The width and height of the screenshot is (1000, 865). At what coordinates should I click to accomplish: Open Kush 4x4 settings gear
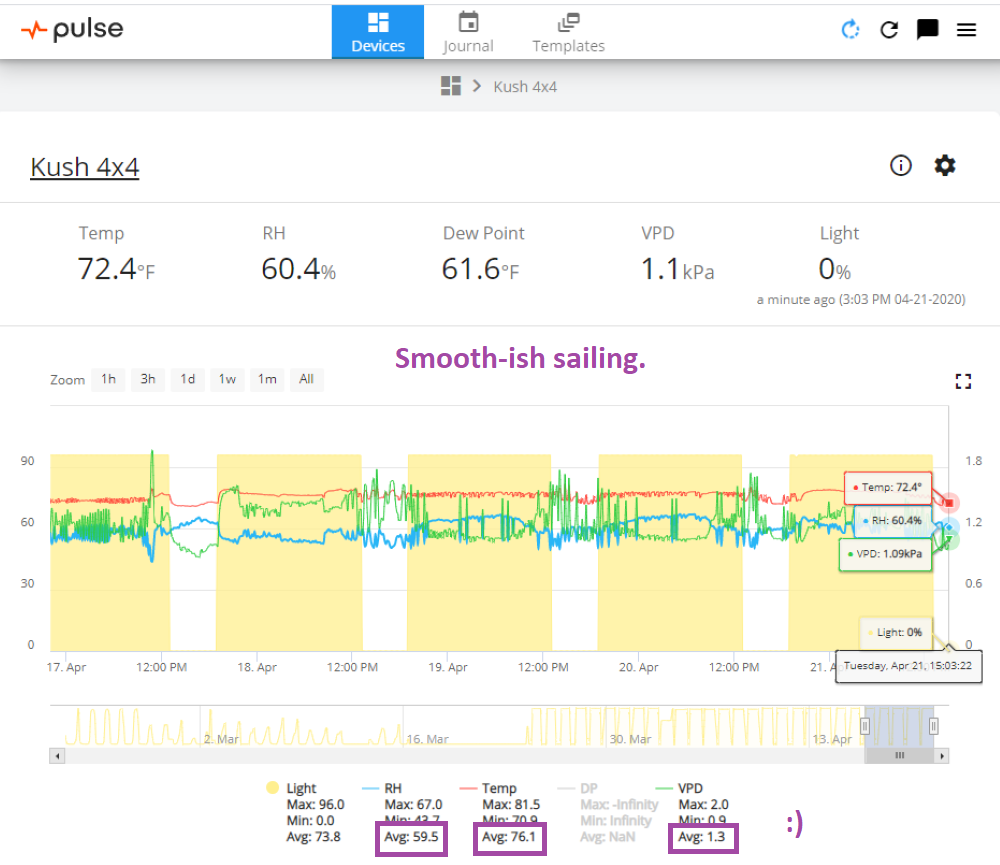pos(945,166)
